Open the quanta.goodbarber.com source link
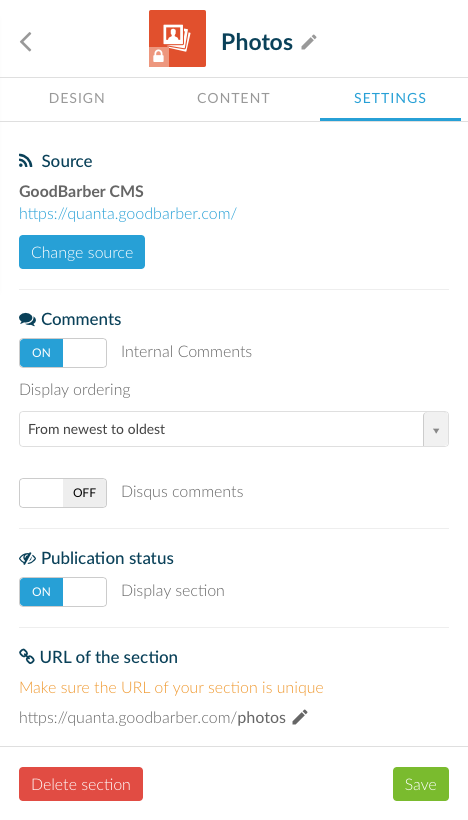 pos(128,213)
